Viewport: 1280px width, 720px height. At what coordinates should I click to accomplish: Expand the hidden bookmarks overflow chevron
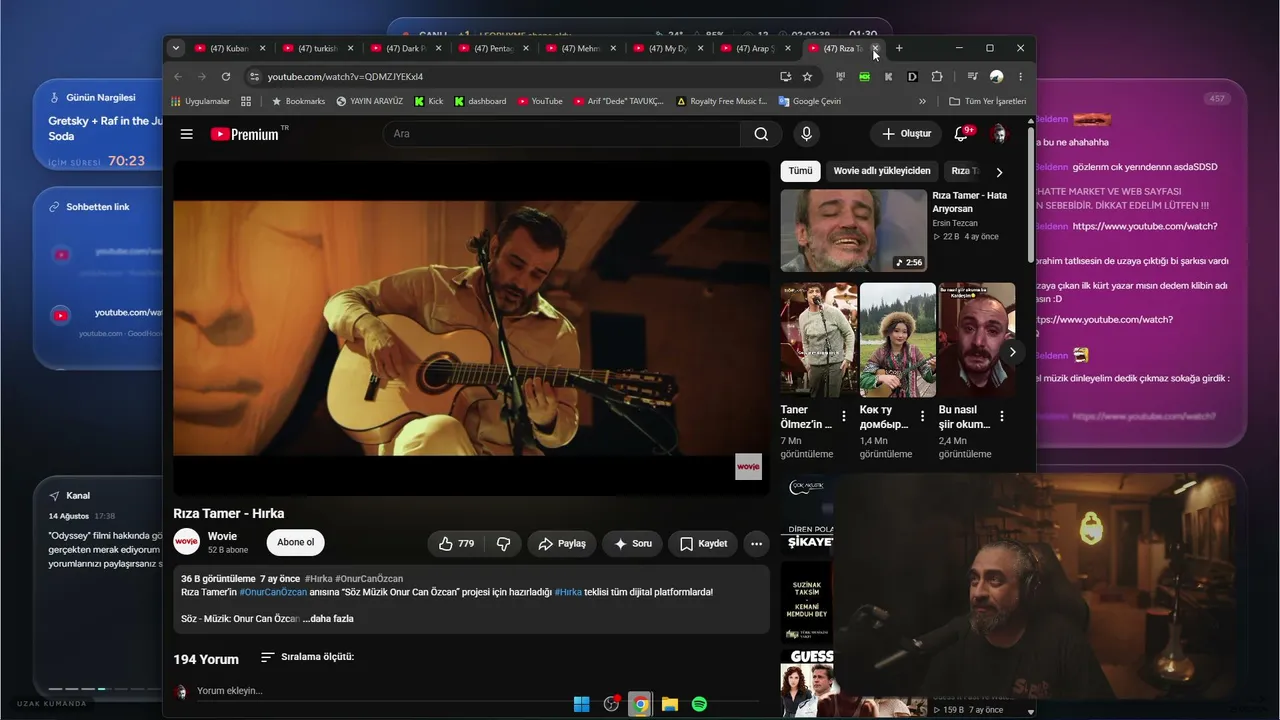pyautogui.click(x=922, y=101)
